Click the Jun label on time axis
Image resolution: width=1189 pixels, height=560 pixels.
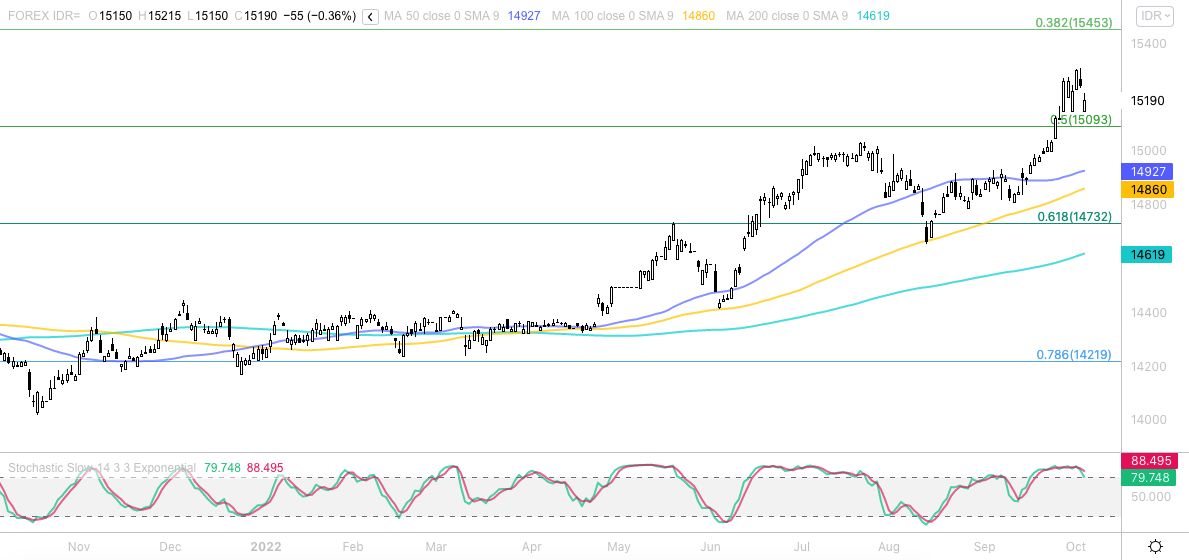click(711, 546)
